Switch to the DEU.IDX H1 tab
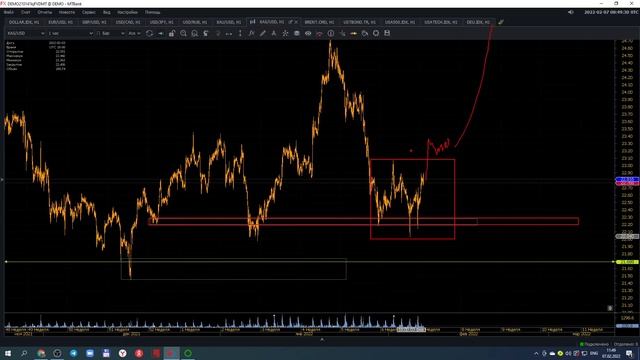640x360 pixels. (478, 22)
